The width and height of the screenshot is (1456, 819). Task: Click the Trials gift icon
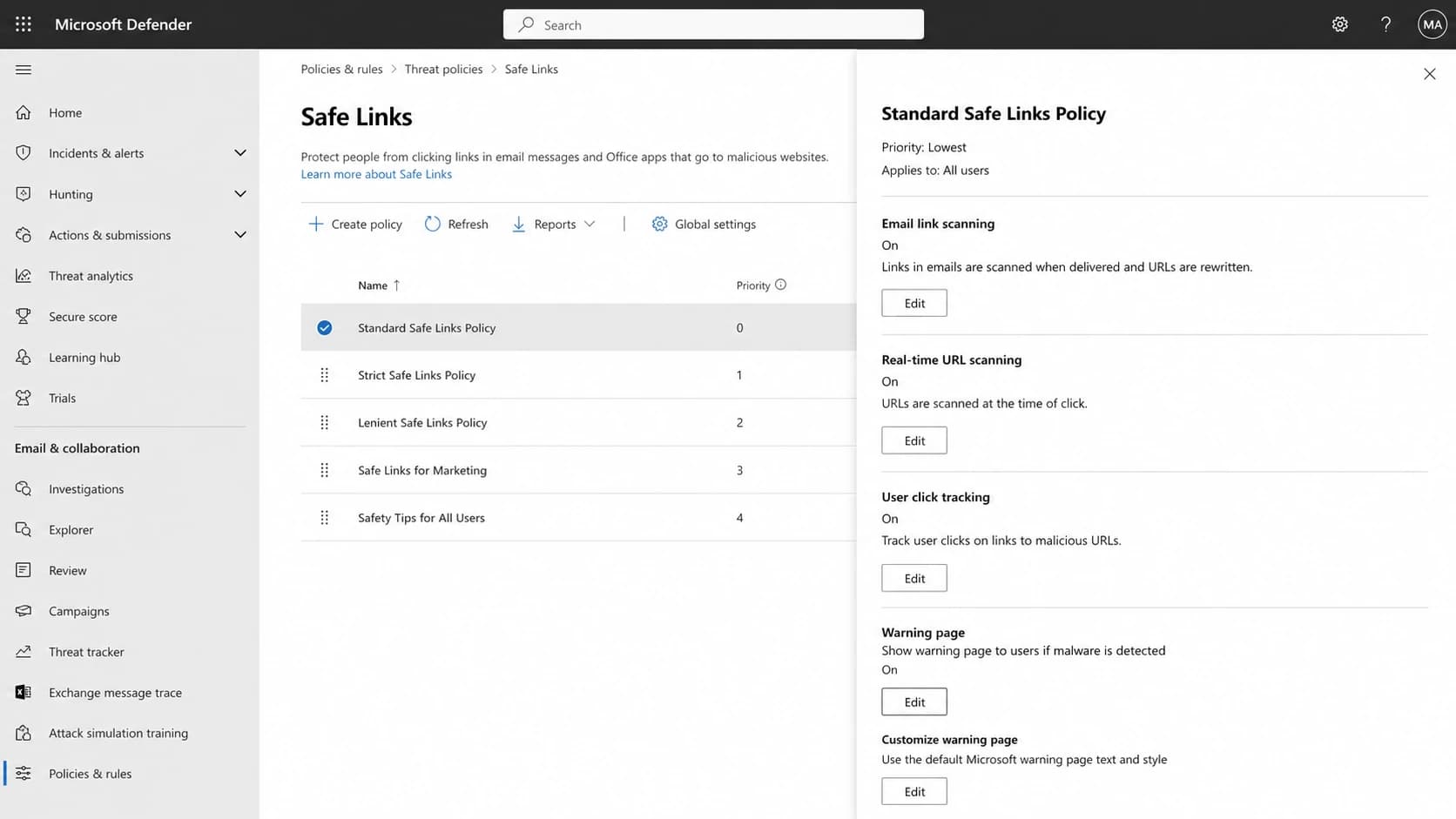(24, 398)
